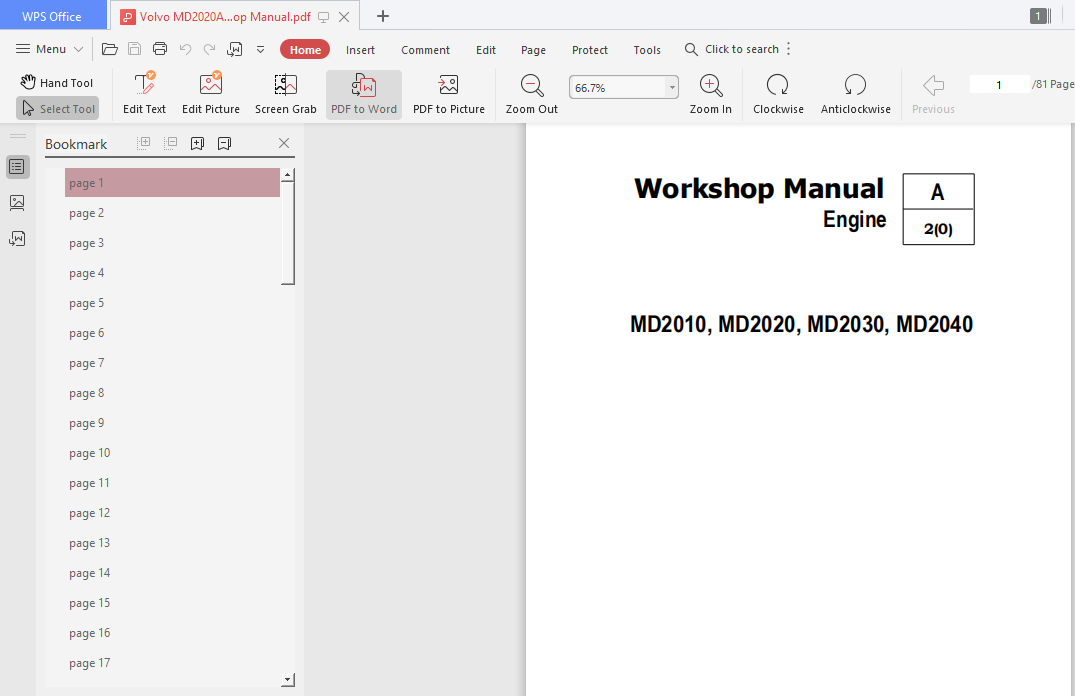Open the zoom level dropdown arrow
Screen dimensions: 1075x696
pyautogui.click(x=672, y=88)
